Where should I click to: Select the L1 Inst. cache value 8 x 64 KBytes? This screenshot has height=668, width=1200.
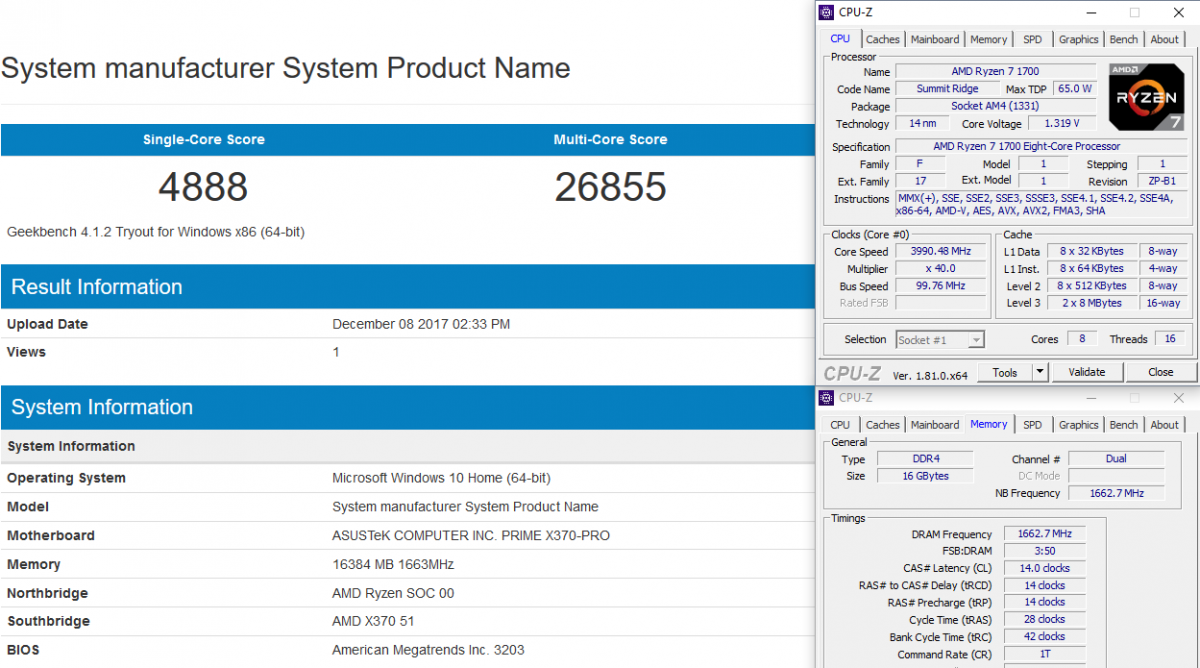click(x=1092, y=269)
